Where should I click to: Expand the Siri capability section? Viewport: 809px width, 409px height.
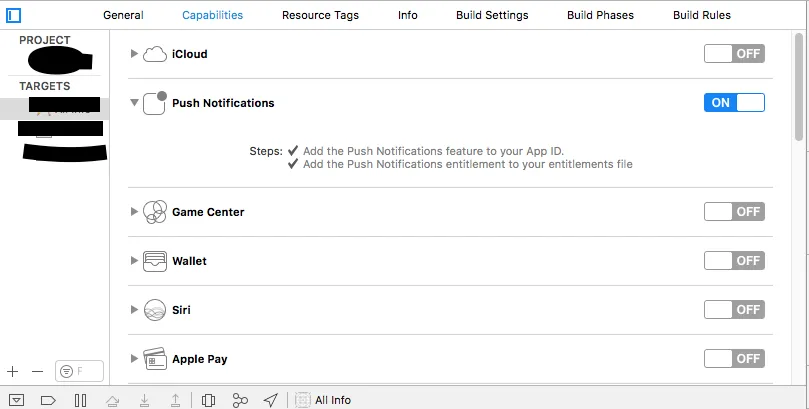135,310
